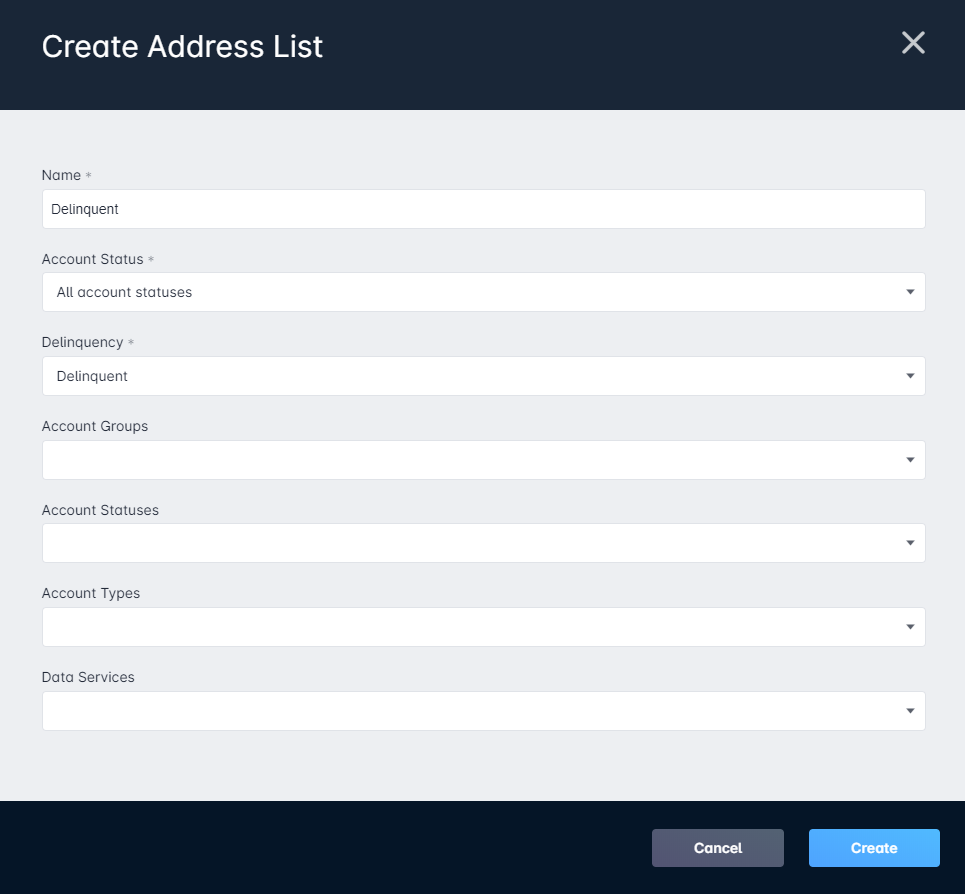Expand the Account Statuses dropdown
This screenshot has height=894, width=965.
tap(484, 543)
